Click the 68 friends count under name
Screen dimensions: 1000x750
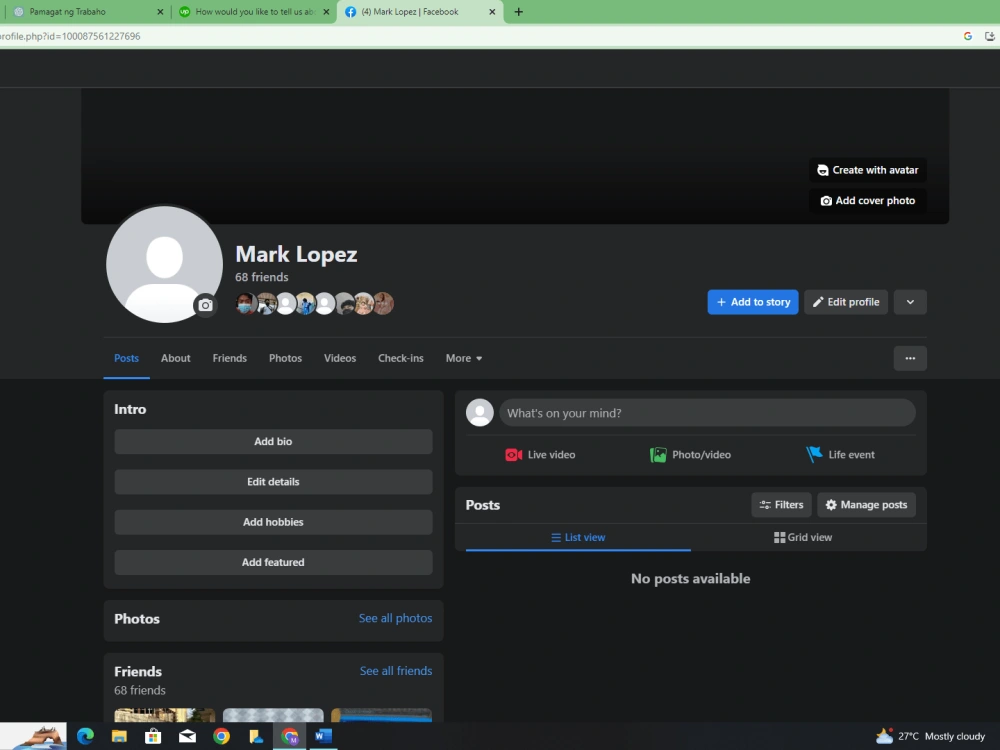click(x=261, y=277)
